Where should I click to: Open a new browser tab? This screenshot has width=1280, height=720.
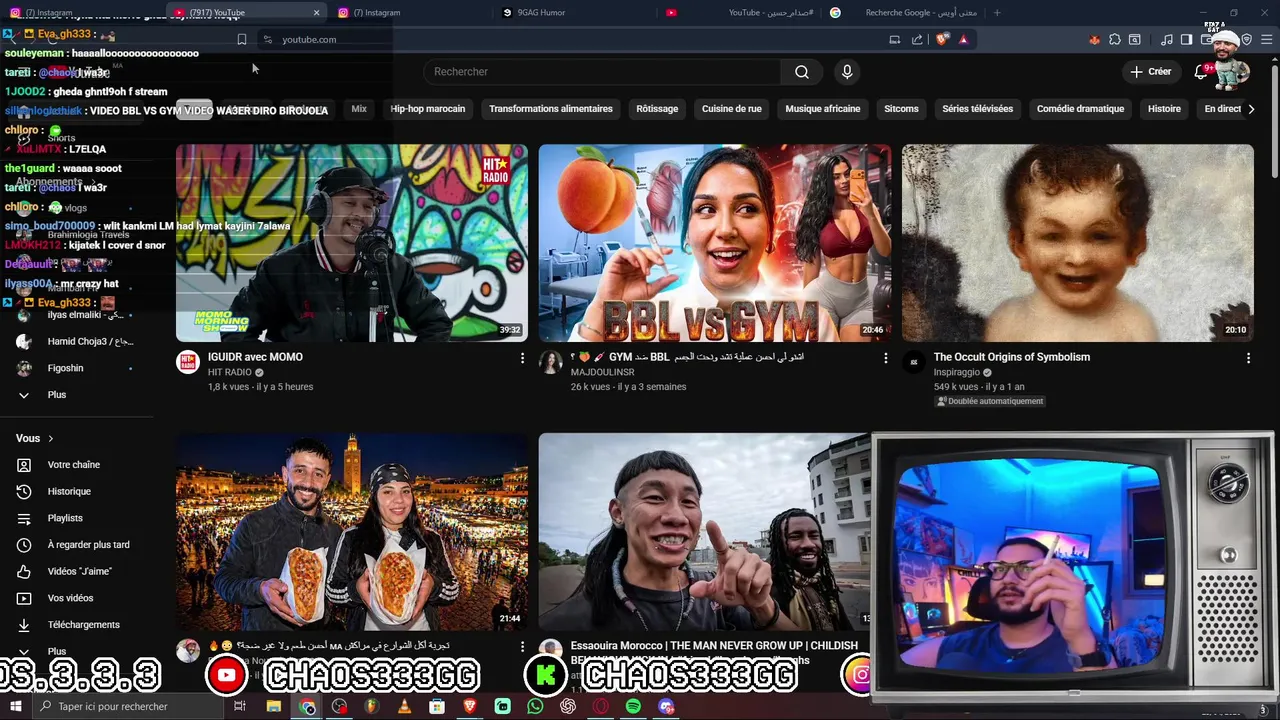[x=998, y=13]
